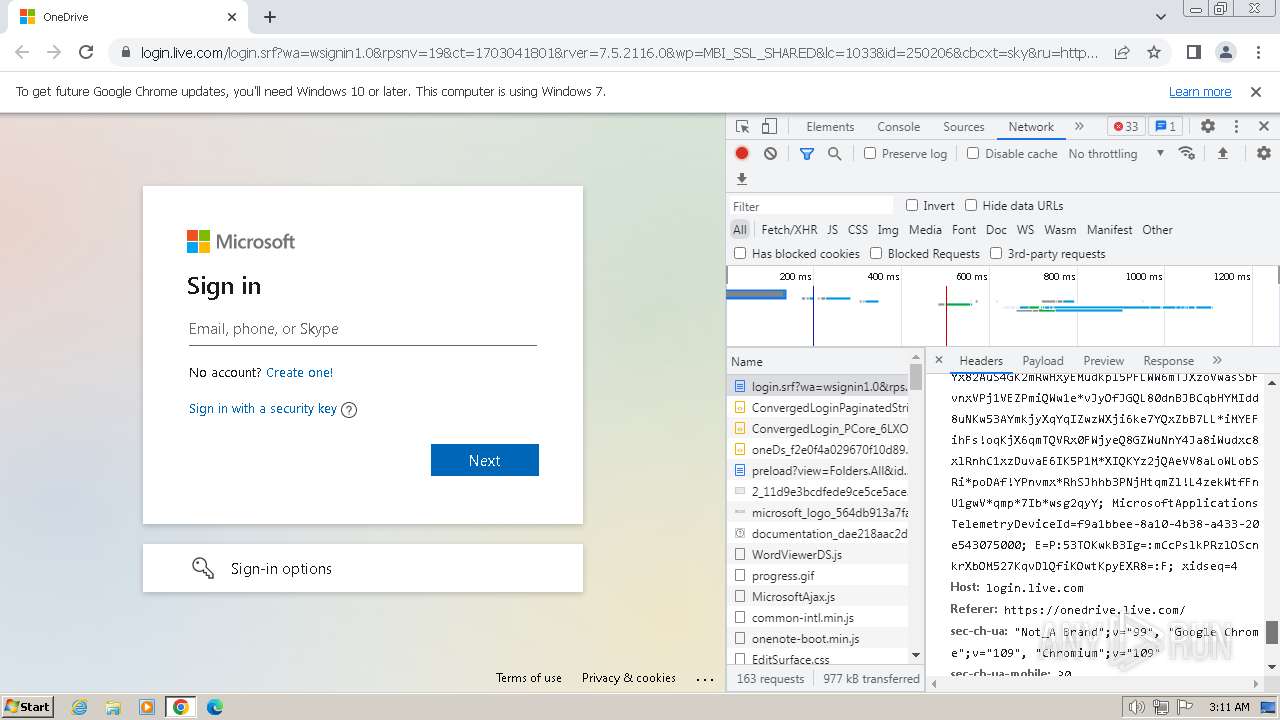Open the Response tab
1280x720 pixels.
[1168, 361]
